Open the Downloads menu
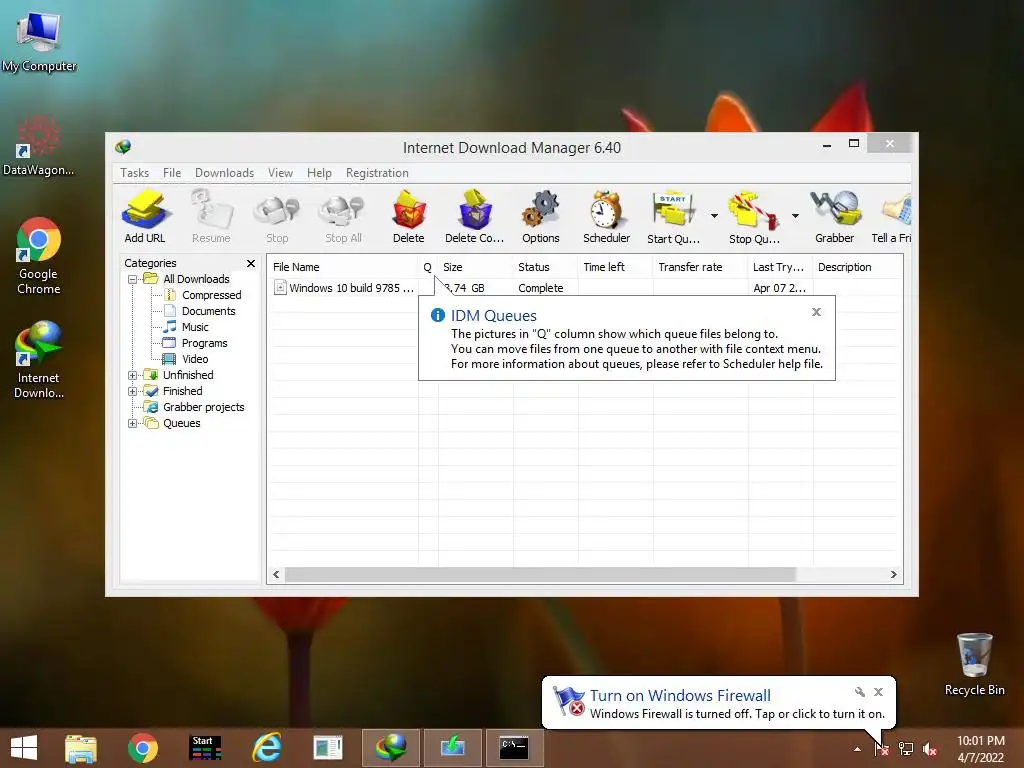Viewport: 1024px width, 768px height. coord(225,173)
